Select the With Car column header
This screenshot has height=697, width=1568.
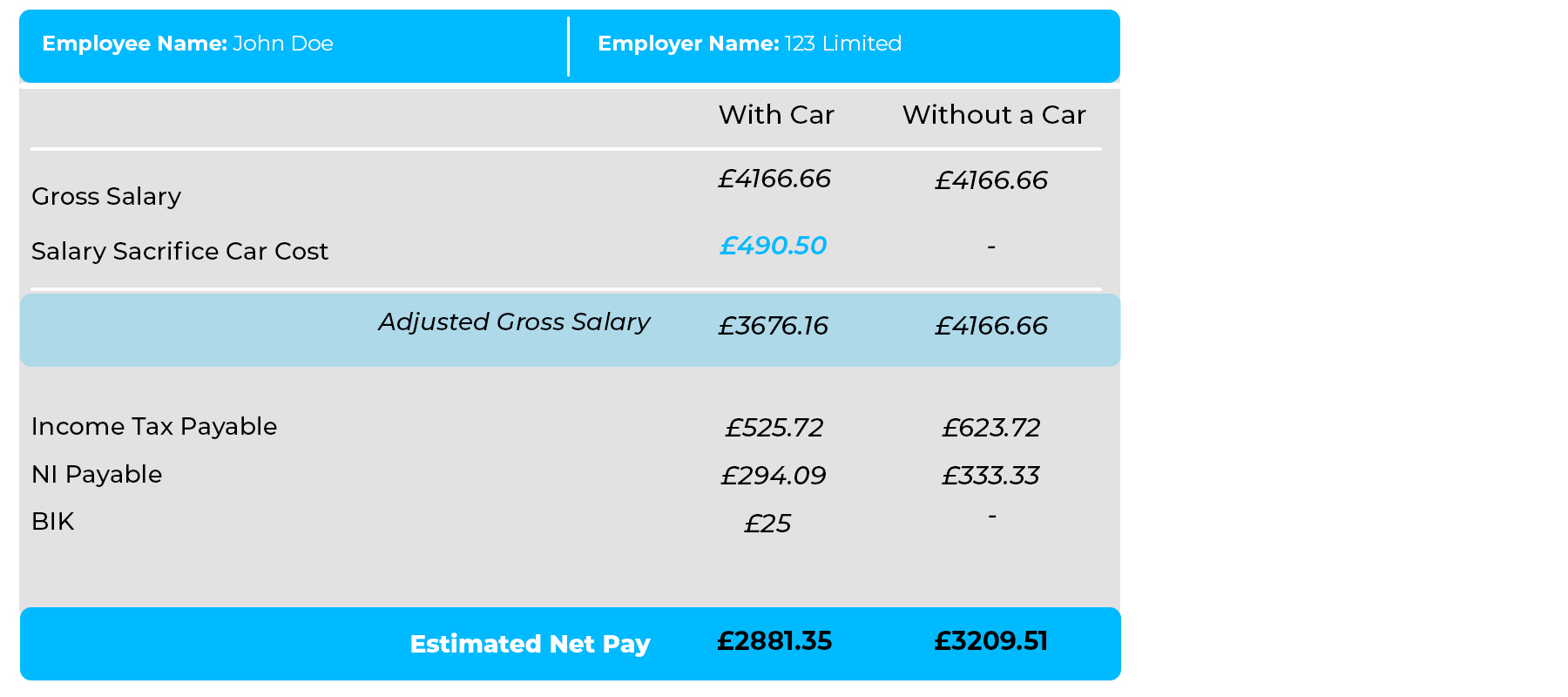point(776,115)
